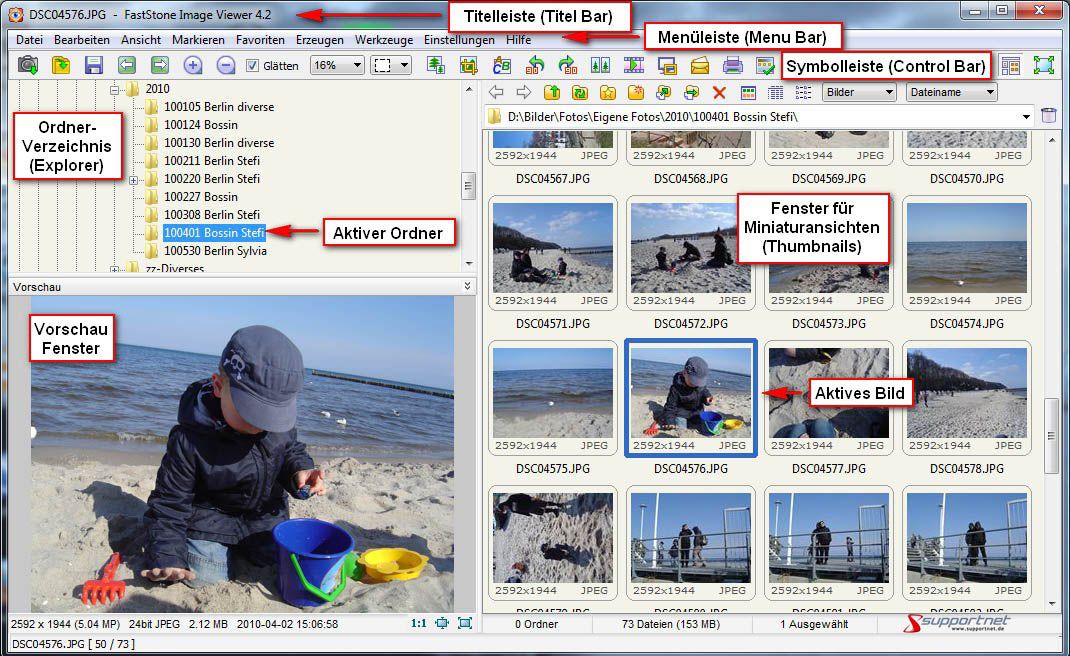Start slideshow with the filmstrip icon

coord(634,65)
